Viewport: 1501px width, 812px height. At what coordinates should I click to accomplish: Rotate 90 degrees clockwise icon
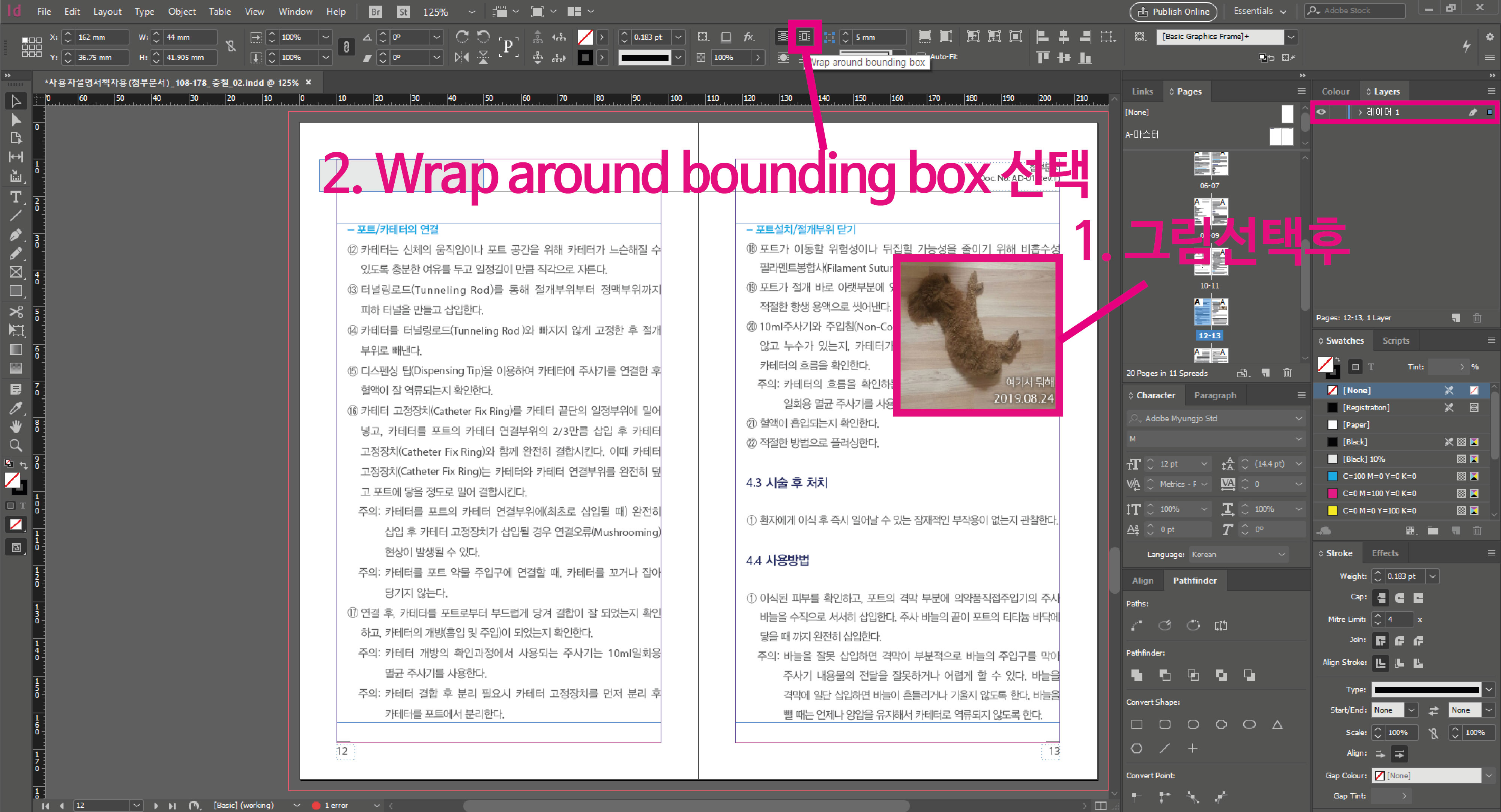pos(462,37)
